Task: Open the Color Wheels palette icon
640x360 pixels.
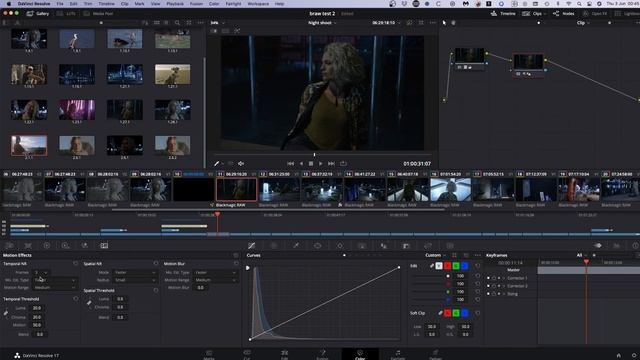Action: 47,245
